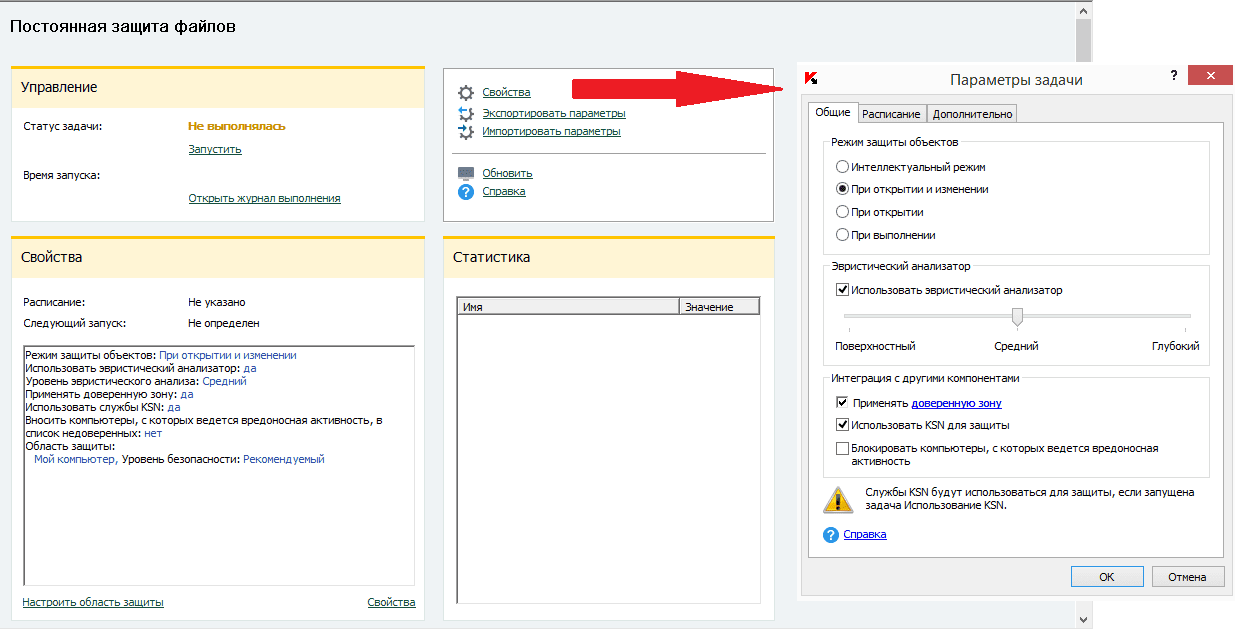Click the Имя column header in statistics table

(567, 307)
